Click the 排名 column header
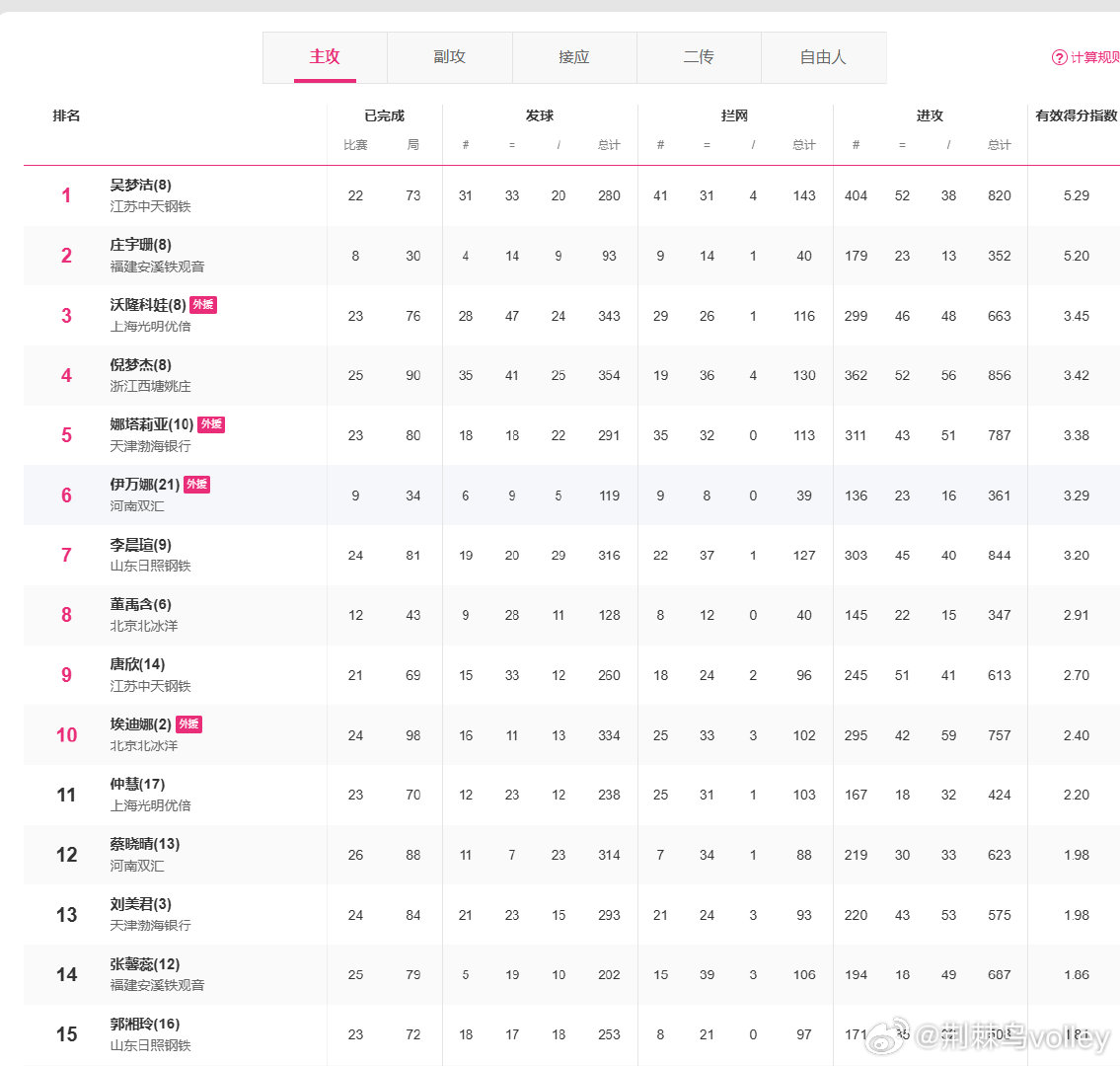Screen dimensions: 1120x1066 (66, 115)
